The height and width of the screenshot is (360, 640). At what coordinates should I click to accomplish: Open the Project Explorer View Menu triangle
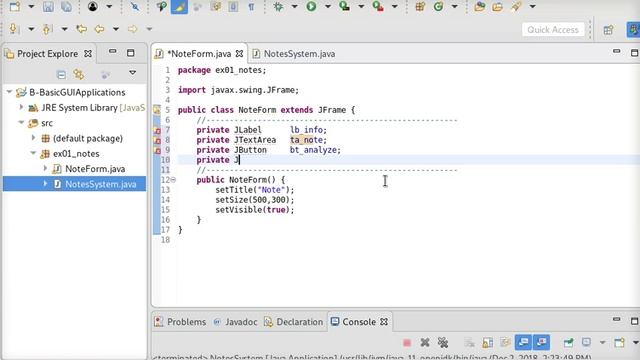pos(133,73)
